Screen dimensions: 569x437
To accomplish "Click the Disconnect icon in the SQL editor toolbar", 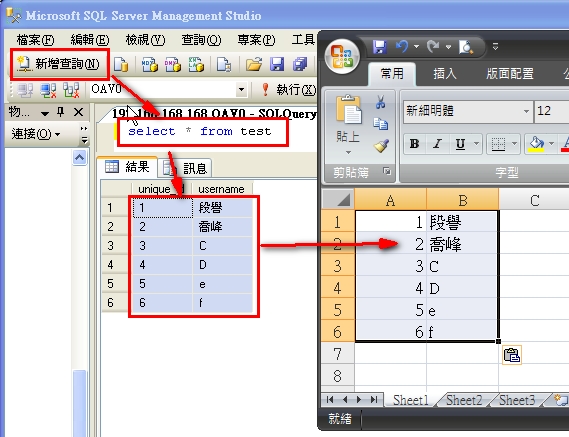I will tap(48, 90).
